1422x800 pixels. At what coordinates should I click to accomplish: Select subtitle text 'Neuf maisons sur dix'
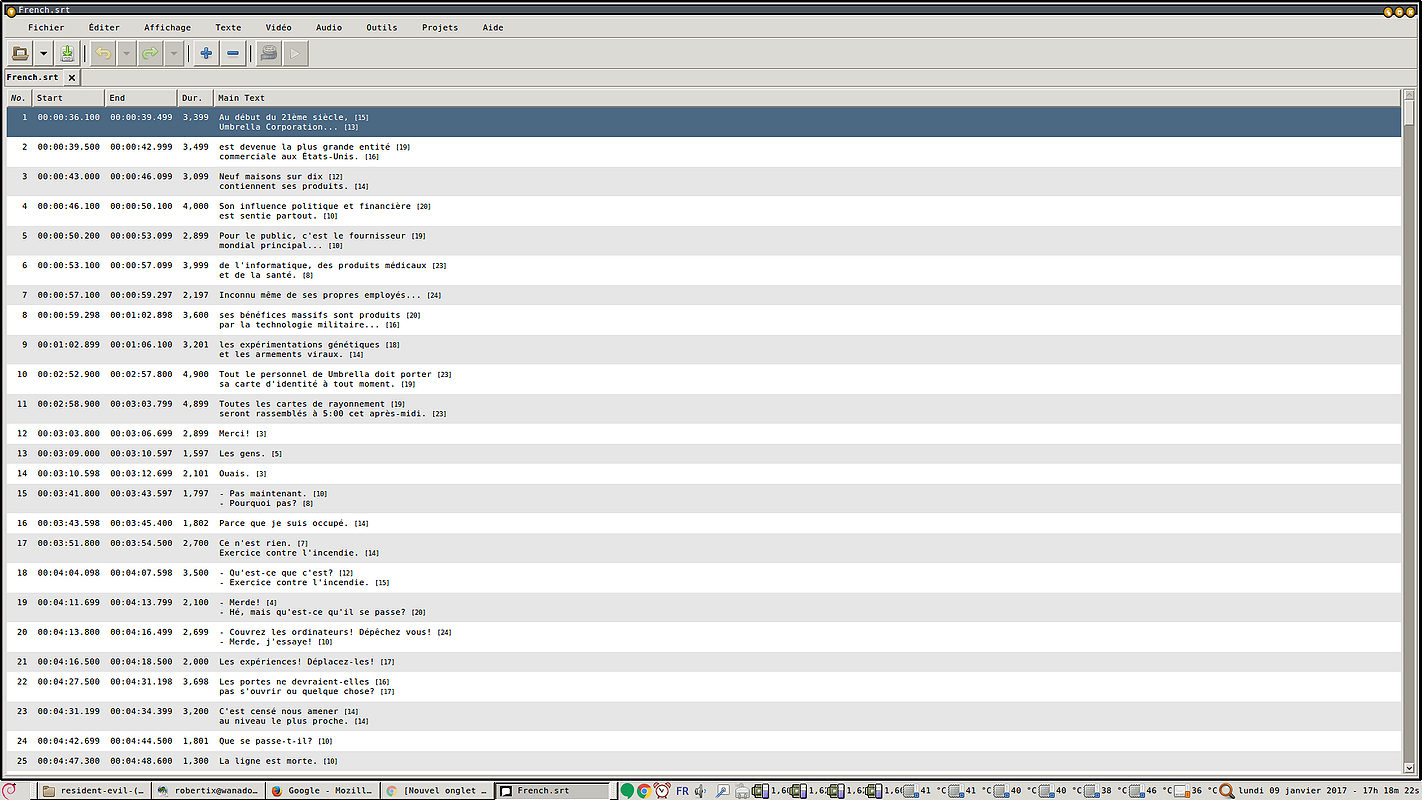click(271, 176)
